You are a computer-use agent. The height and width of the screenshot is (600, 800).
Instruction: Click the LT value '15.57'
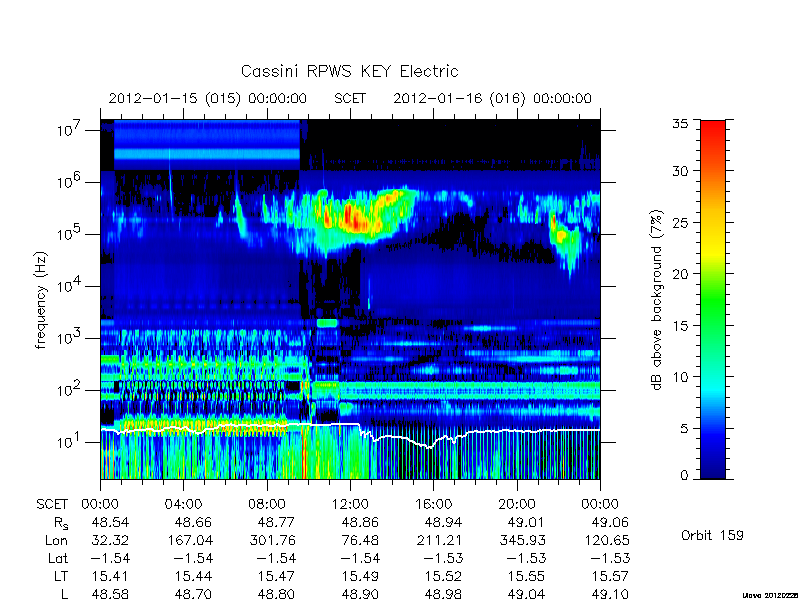[x=610, y=576]
